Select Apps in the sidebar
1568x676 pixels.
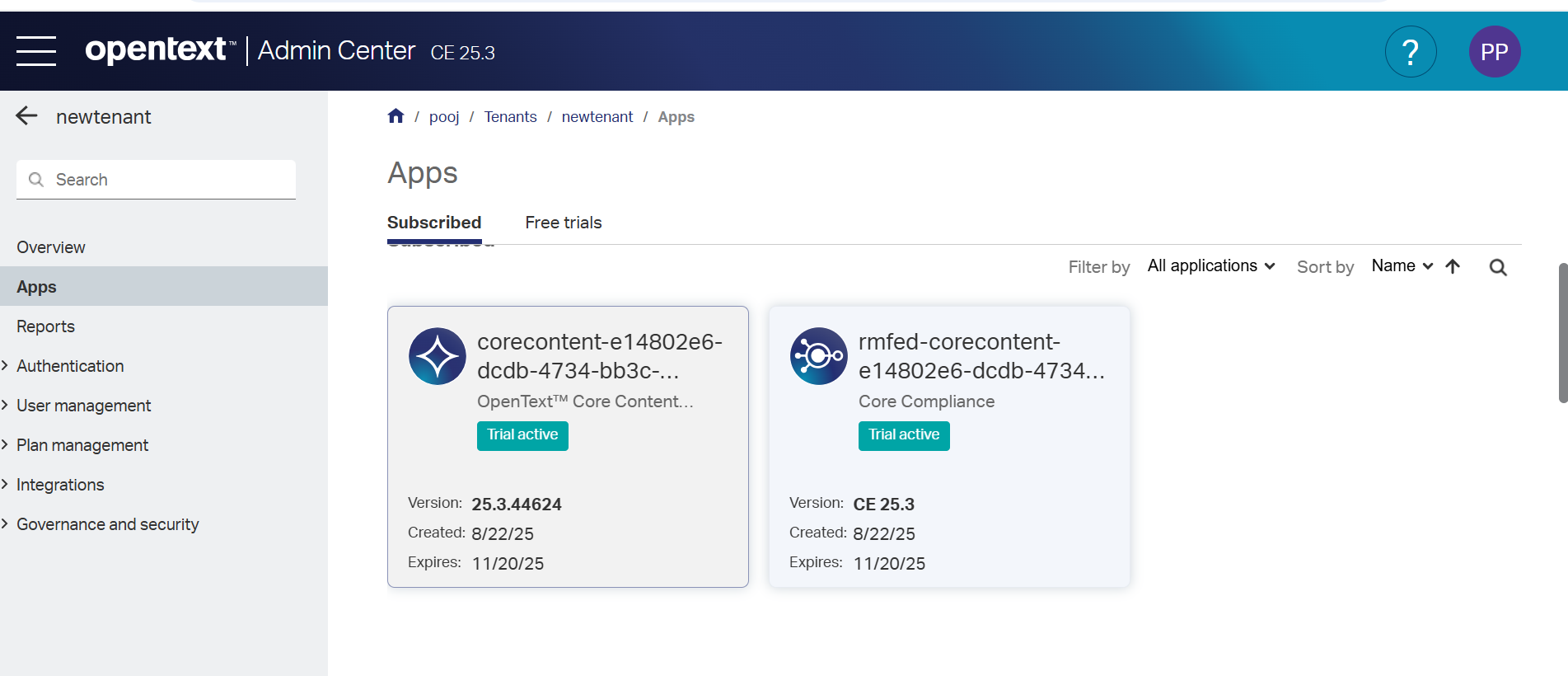point(164,287)
